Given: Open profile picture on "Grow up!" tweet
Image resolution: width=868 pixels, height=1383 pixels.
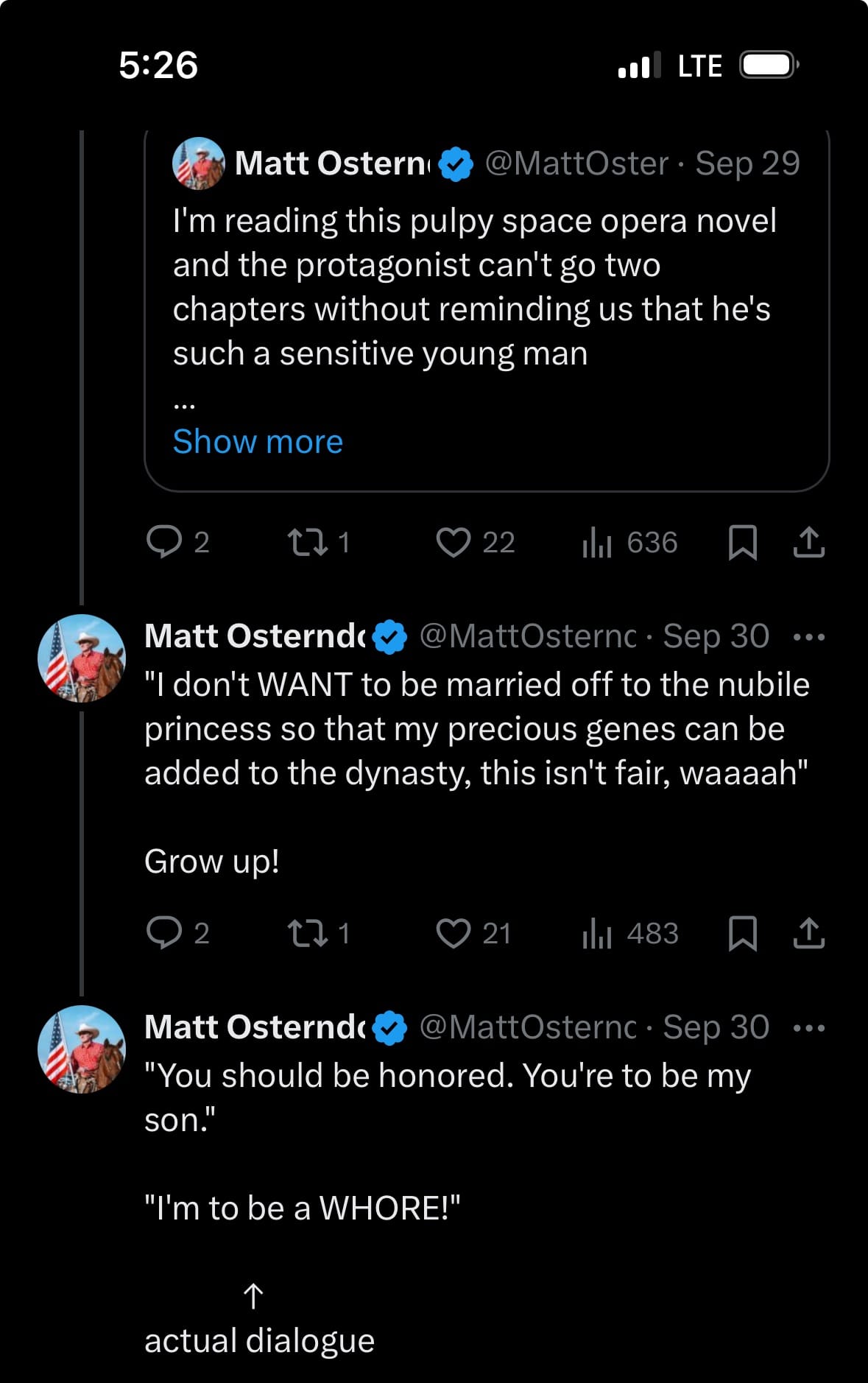Looking at the screenshot, I should [82, 658].
